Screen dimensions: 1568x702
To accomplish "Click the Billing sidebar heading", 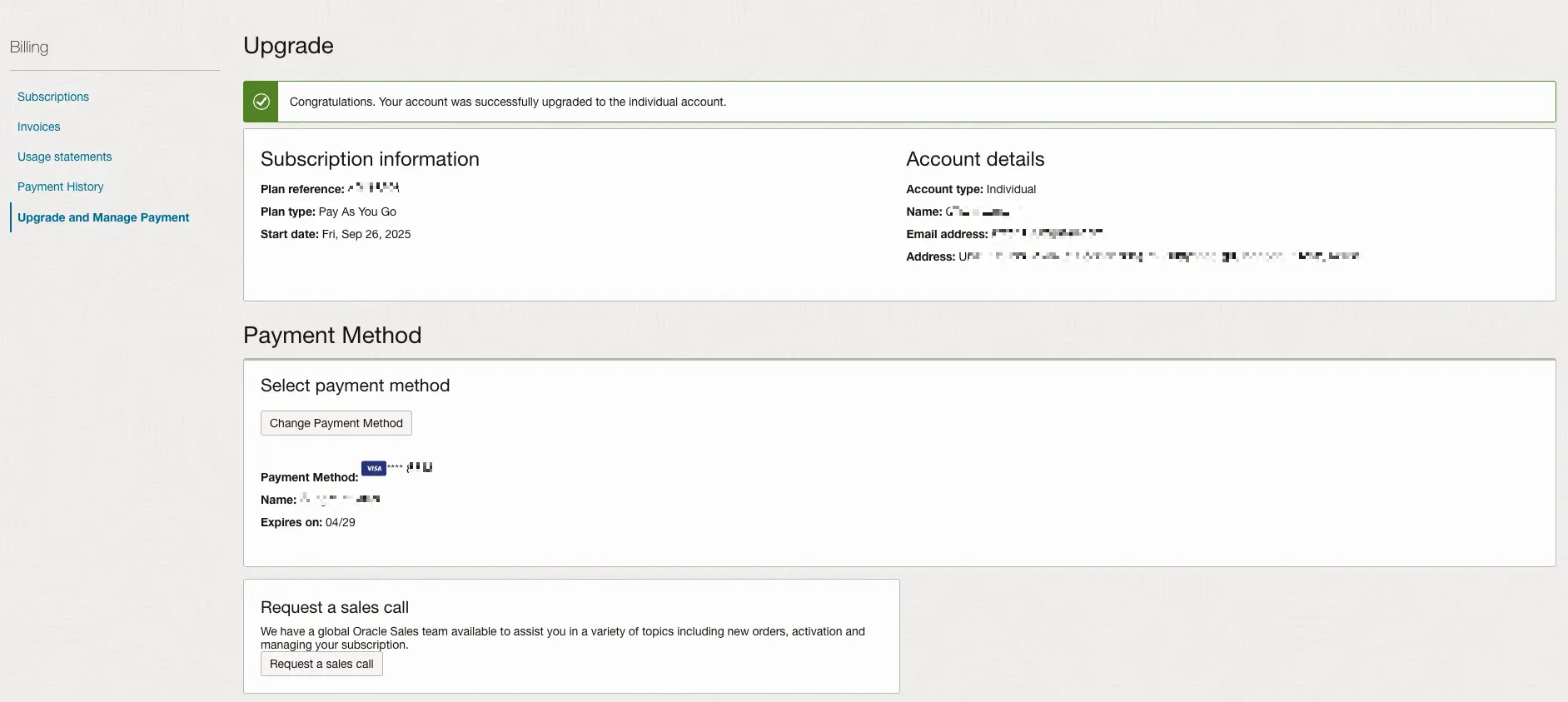I will 29,47.
